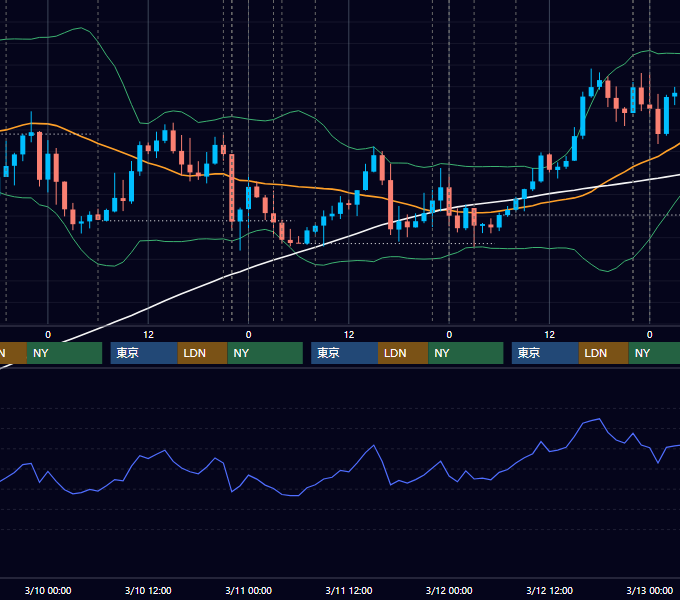Screen dimensions: 680x600
Task: Click hour label 12 above 3/11 東京 block
Action: tap(349, 335)
